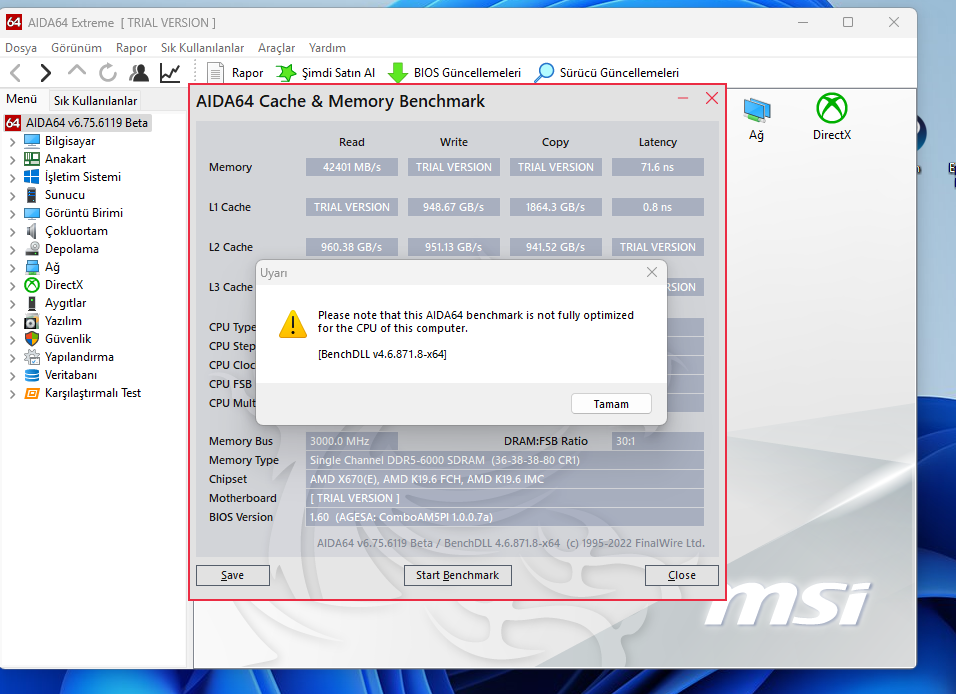This screenshot has height=694, width=956.
Task: Expand the Bilgisayar tree node chevron
Action: tap(12, 142)
